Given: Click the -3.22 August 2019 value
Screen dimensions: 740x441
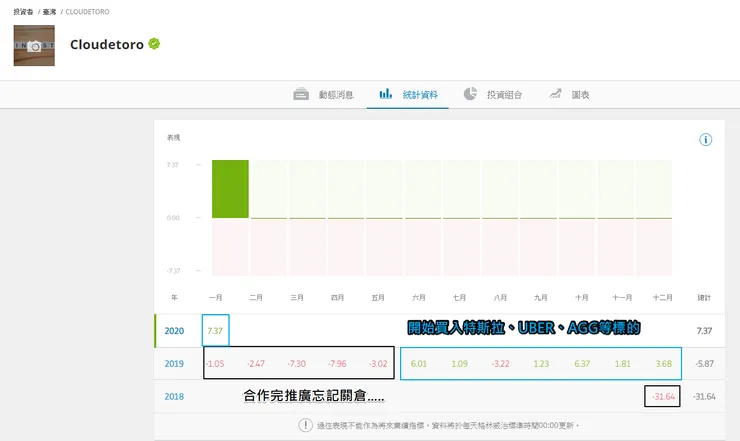Looking at the screenshot, I should click(500, 364).
